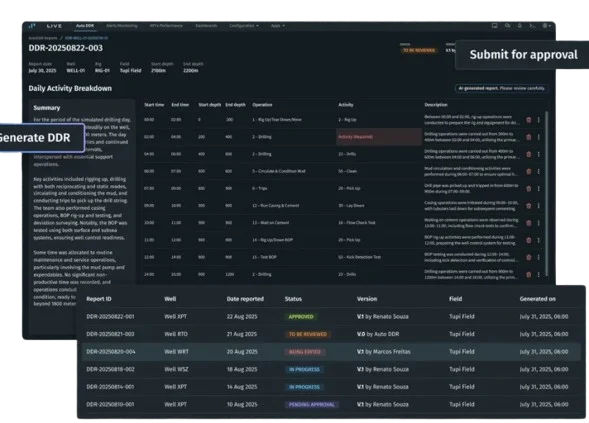The image size is (589, 423).
Task: Click the APPROVED status badge
Action: tap(301, 317)
